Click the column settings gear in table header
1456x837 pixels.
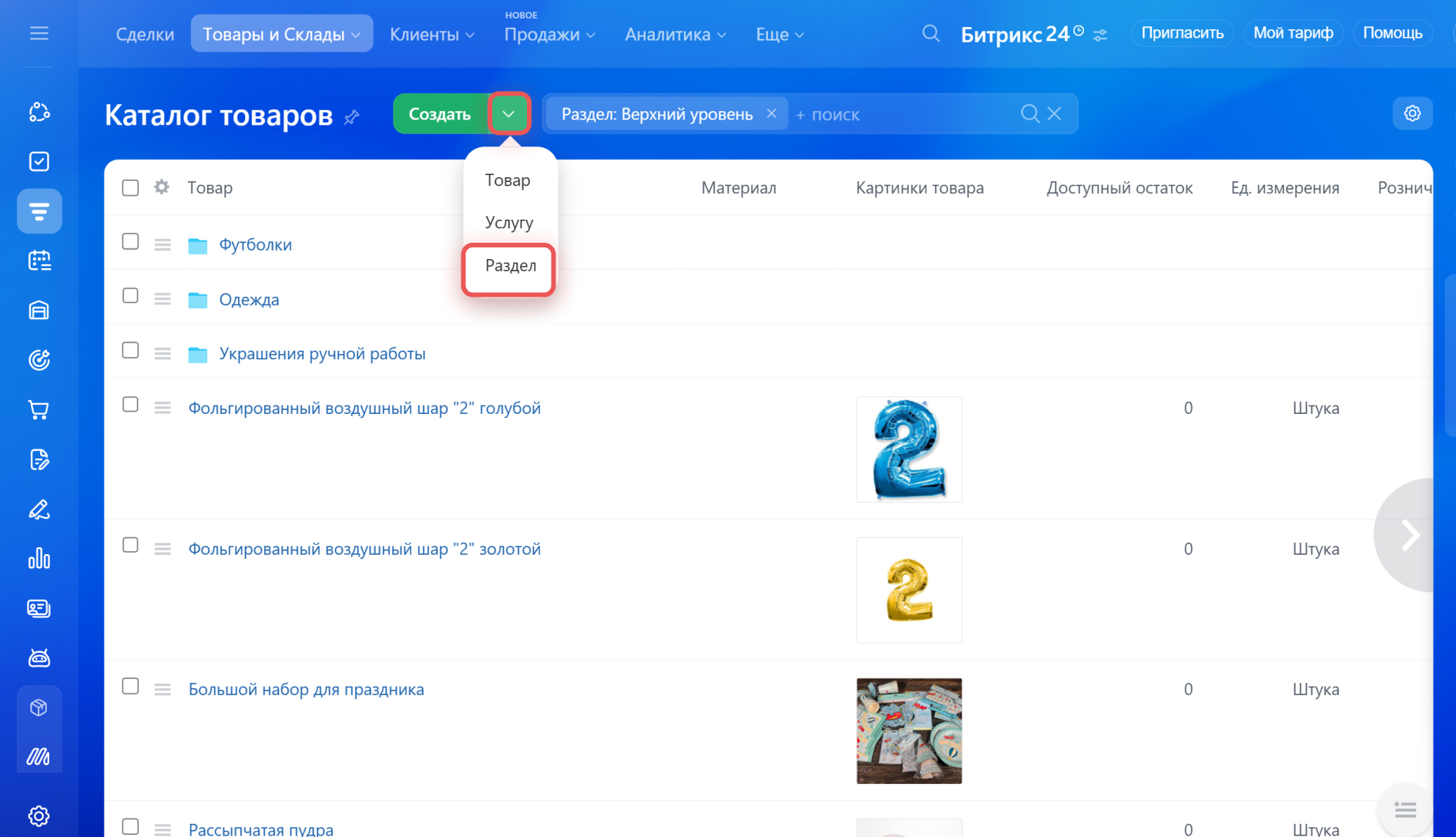pyautogui.click(x=161, y=187)
